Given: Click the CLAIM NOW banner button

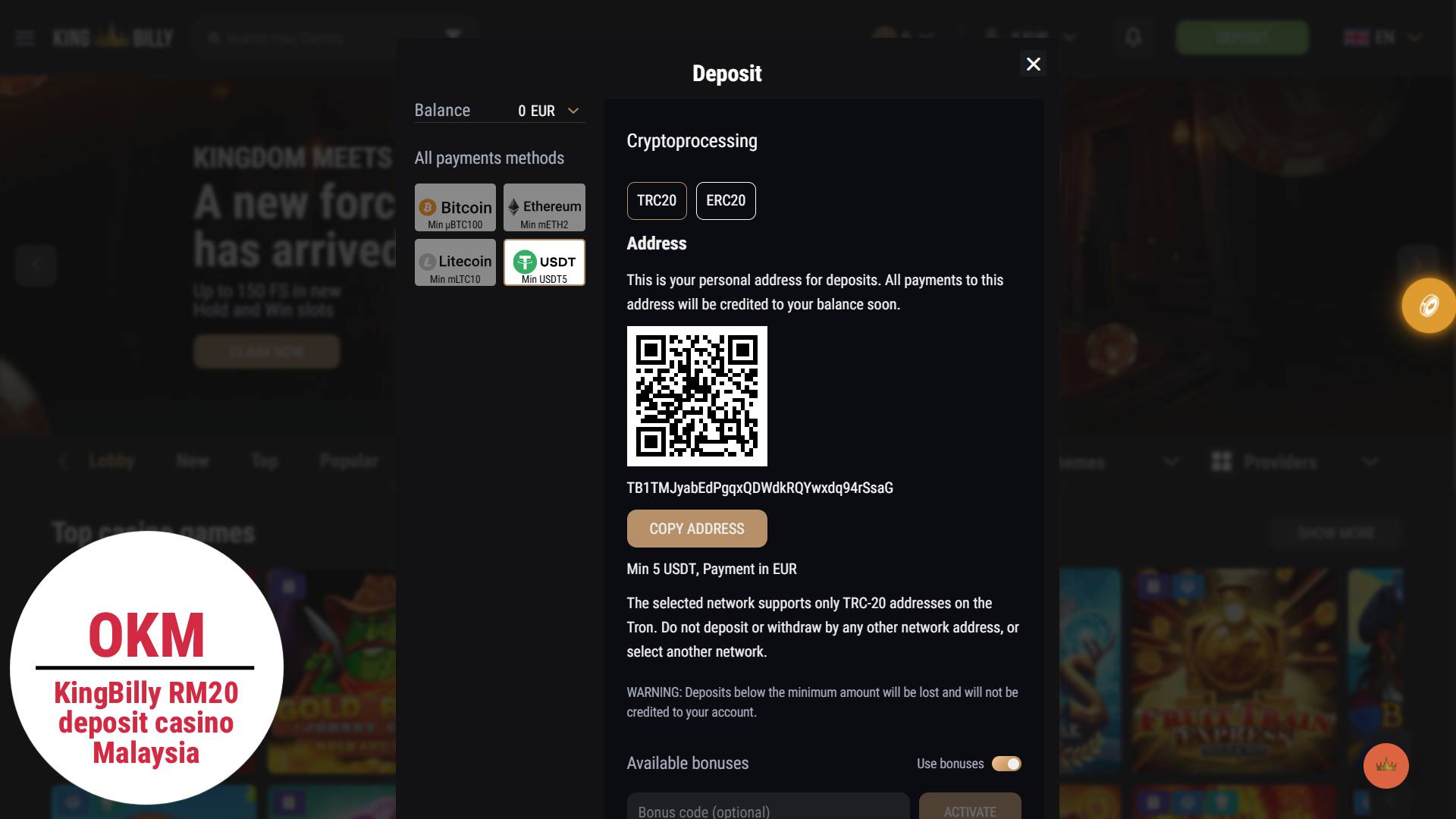Looking at the screenshot, I should 267,352.
